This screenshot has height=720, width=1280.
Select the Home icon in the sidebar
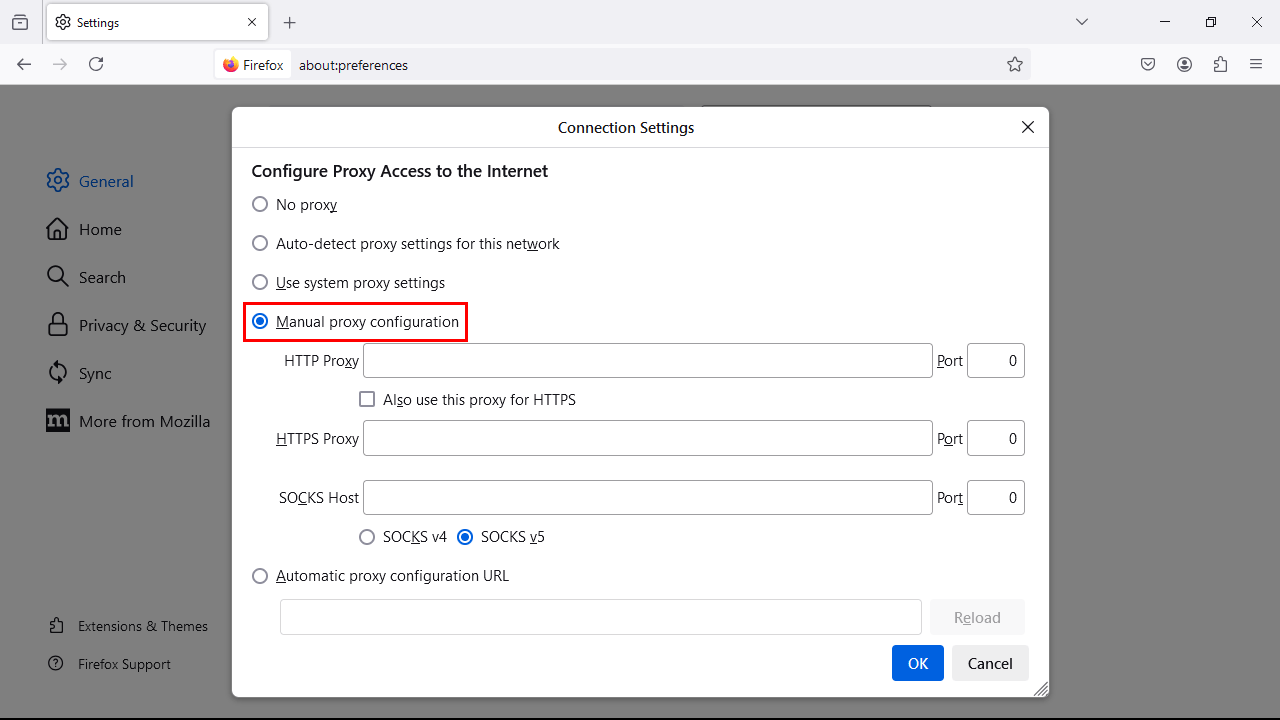tap(58, 229)
